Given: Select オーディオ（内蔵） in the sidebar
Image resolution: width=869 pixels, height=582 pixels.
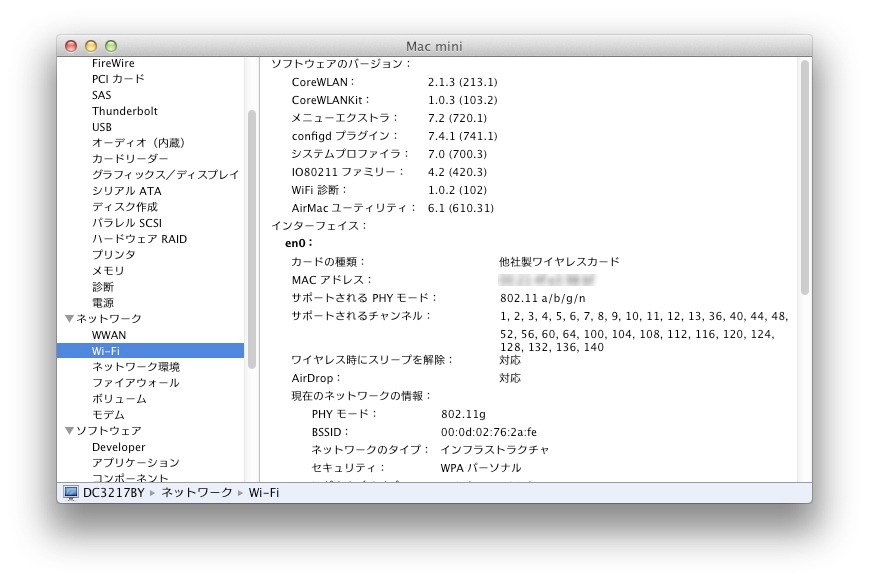Looking at the screenshot, I should (x=138, y=143).
